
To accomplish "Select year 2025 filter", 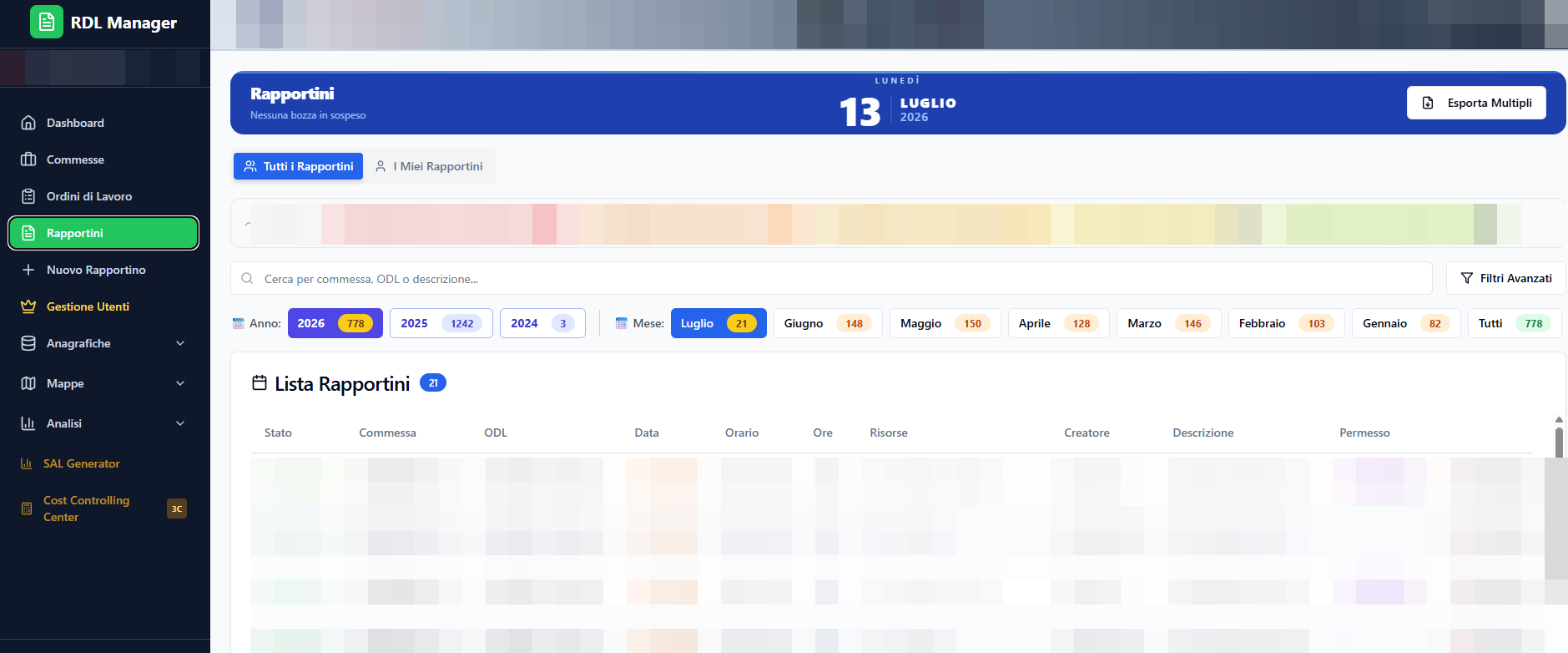I will pos(441,323).
